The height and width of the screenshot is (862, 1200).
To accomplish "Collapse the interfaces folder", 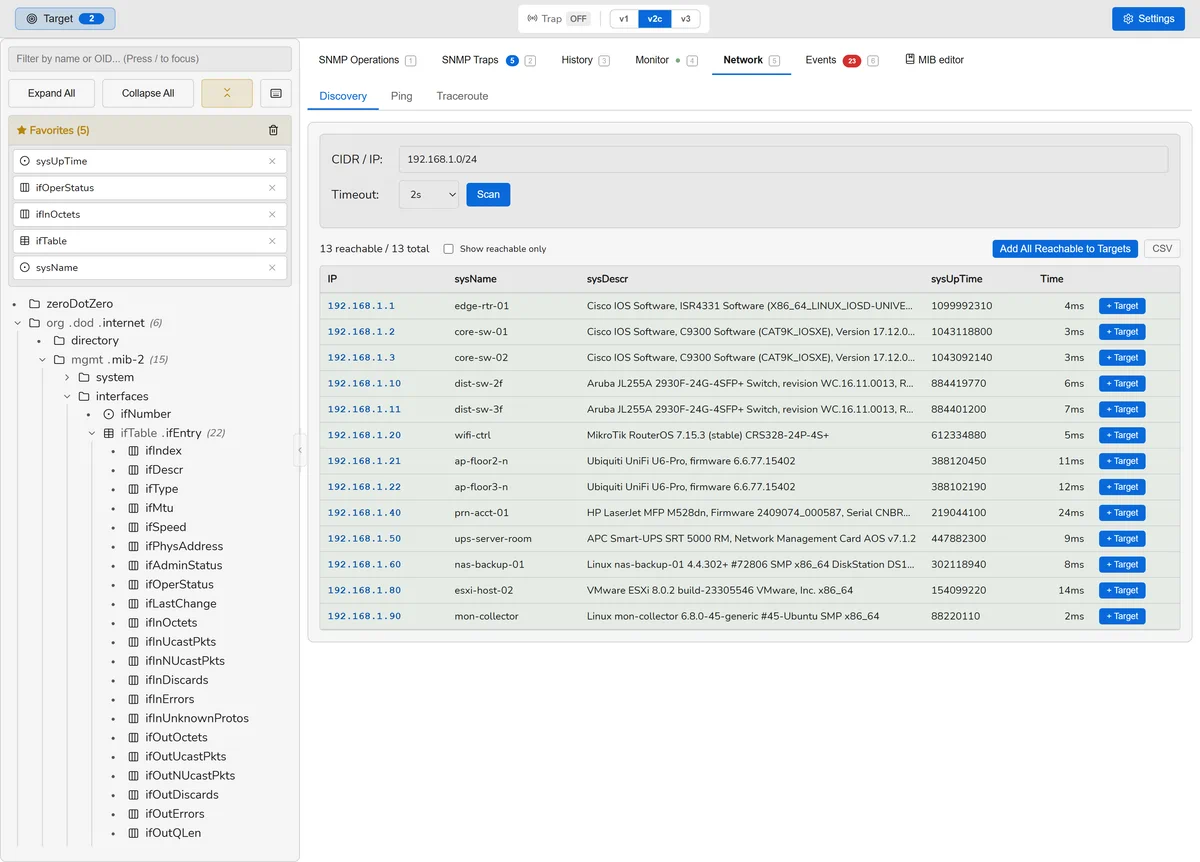I will [67, 397].
